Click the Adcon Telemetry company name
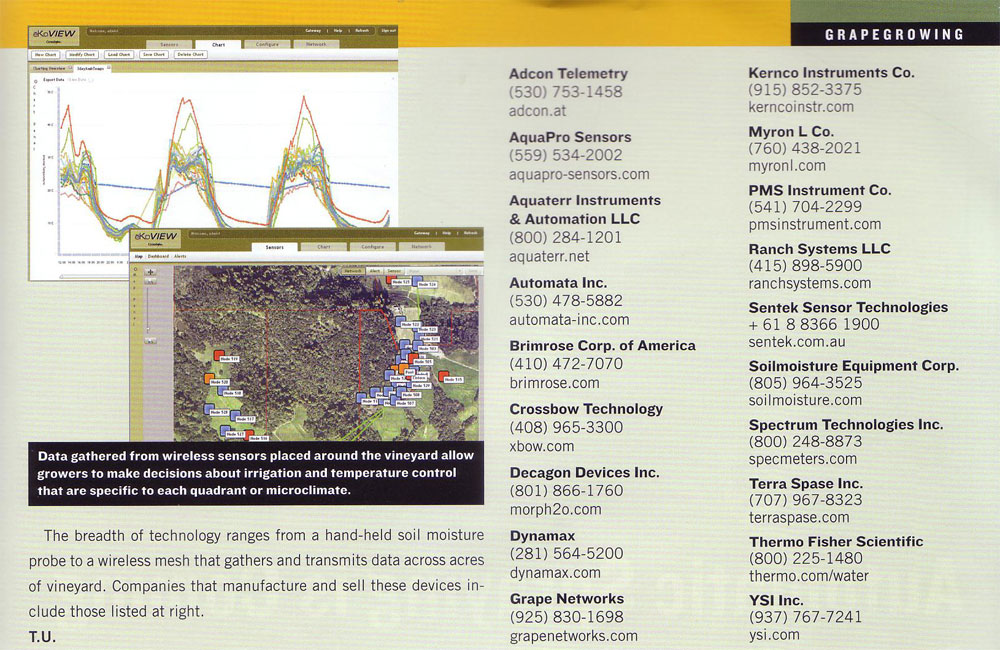This screenshot has width=1000, height=650. point(568,73)
